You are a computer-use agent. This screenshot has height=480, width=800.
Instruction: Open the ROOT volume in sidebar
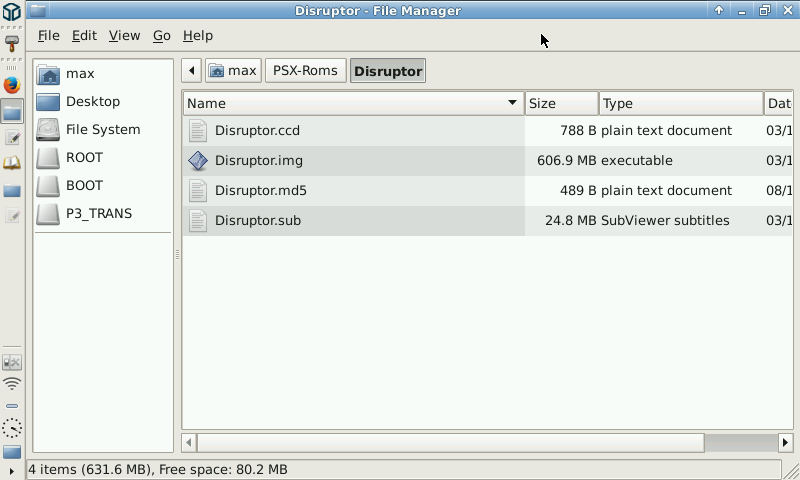click(x=84, y=157)
